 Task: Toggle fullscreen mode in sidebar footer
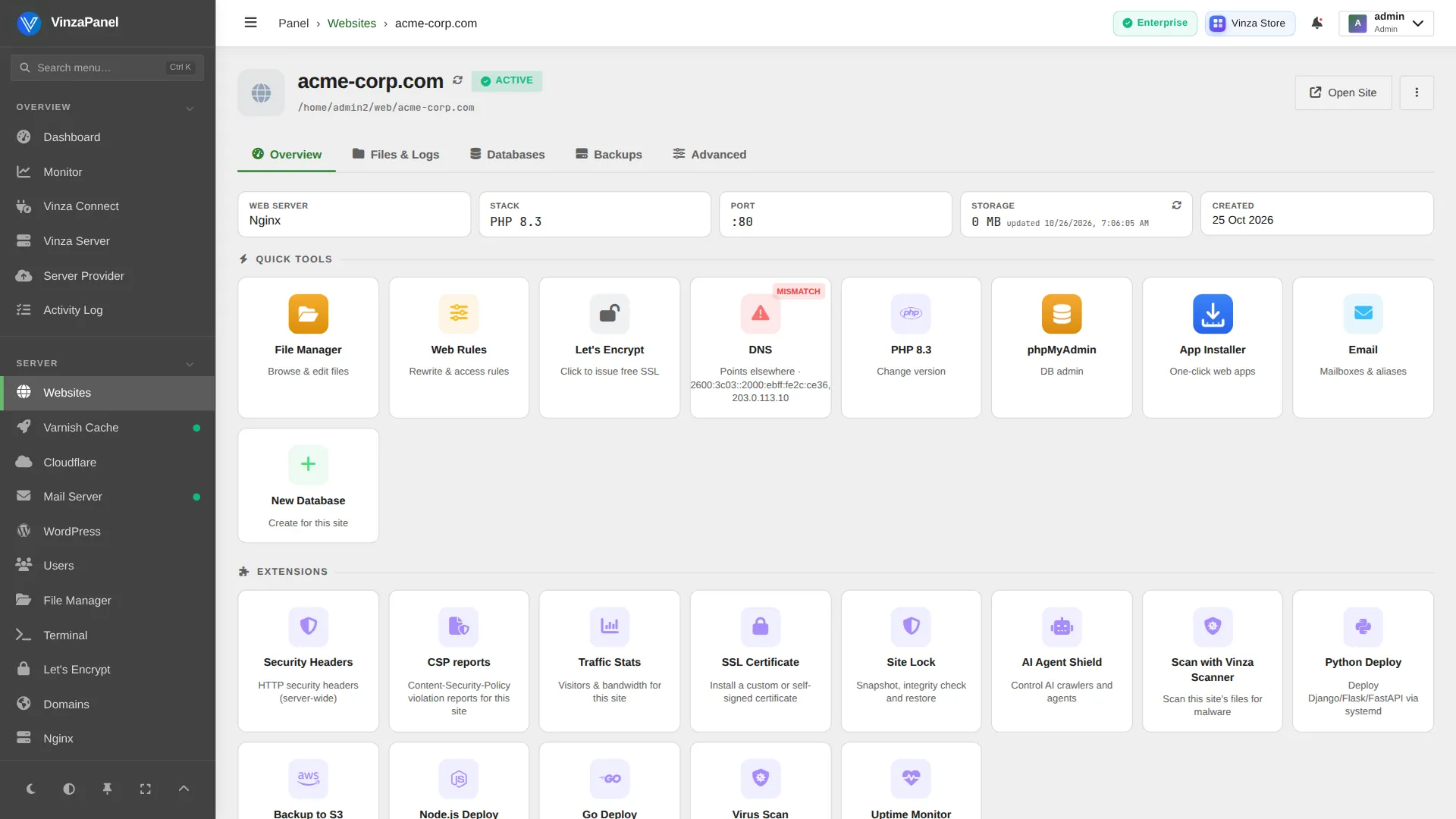(x=146, y=789)
